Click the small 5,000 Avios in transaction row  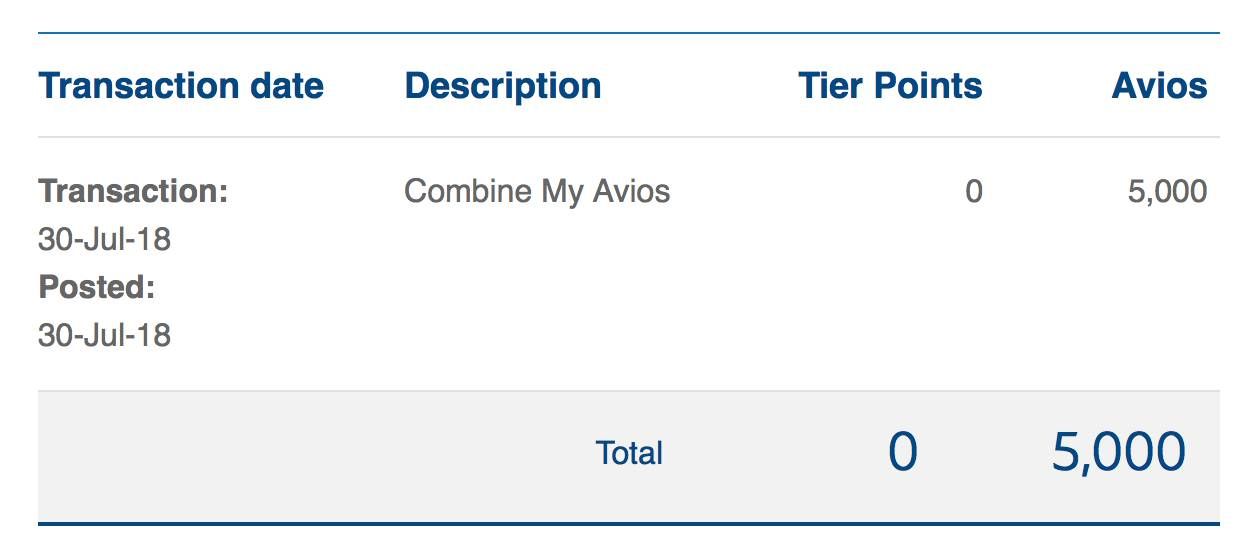pos(1167,191)
